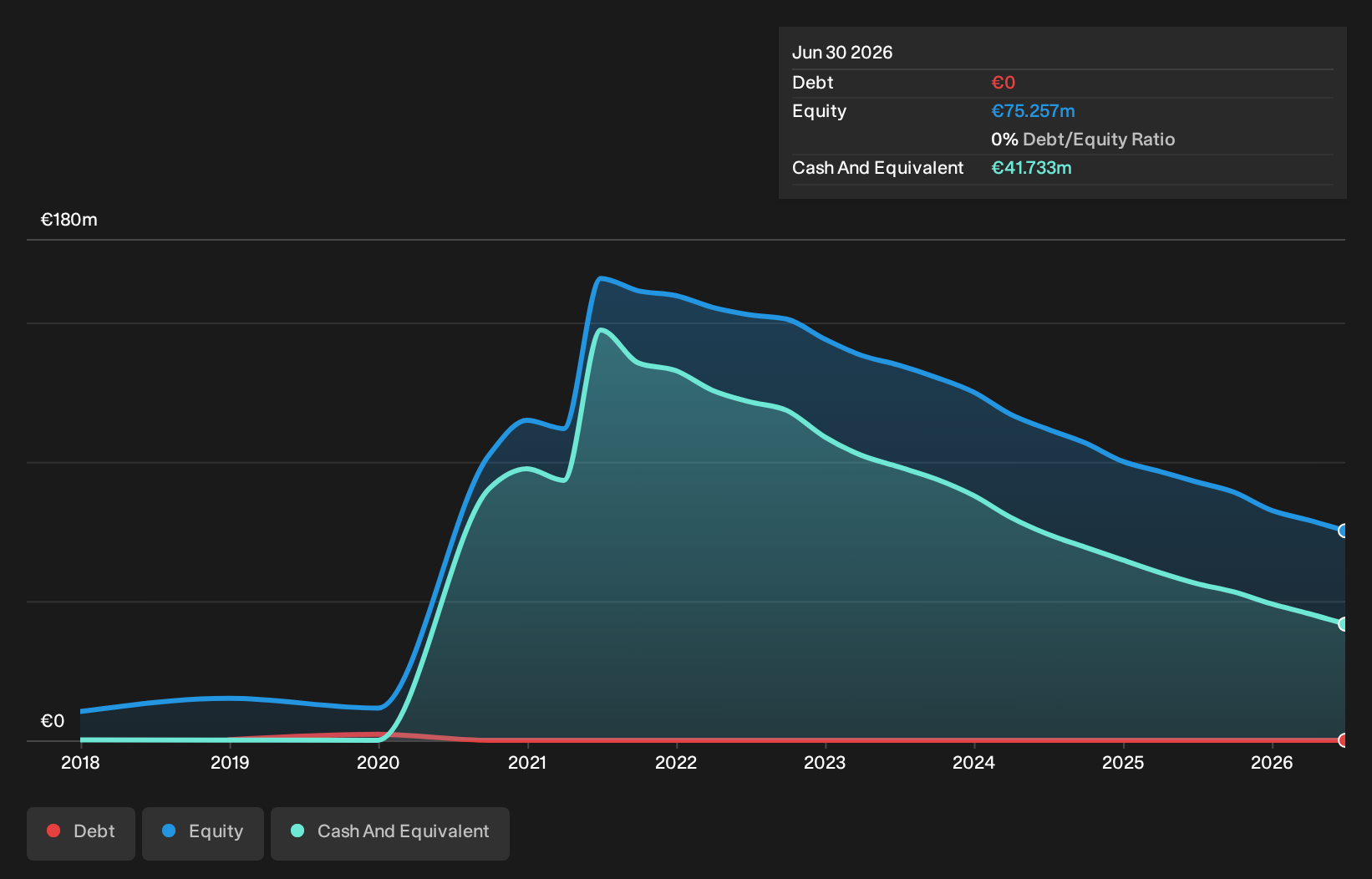
Task: Click the €75.257m equity value
Action: tap(1033, 111)
